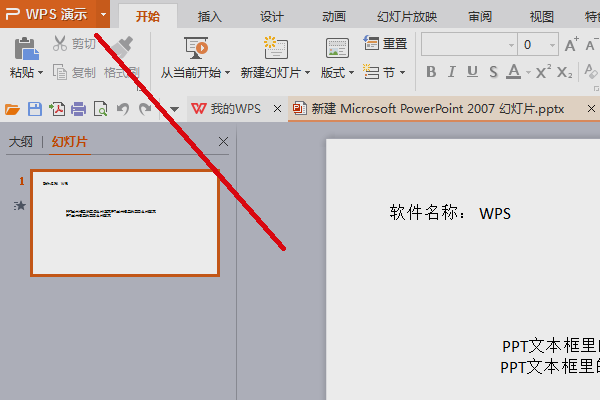Screen dimensions: 600x400
Task: Expand the 'From current start' dropdown arrow
Action: click(227, 72)
